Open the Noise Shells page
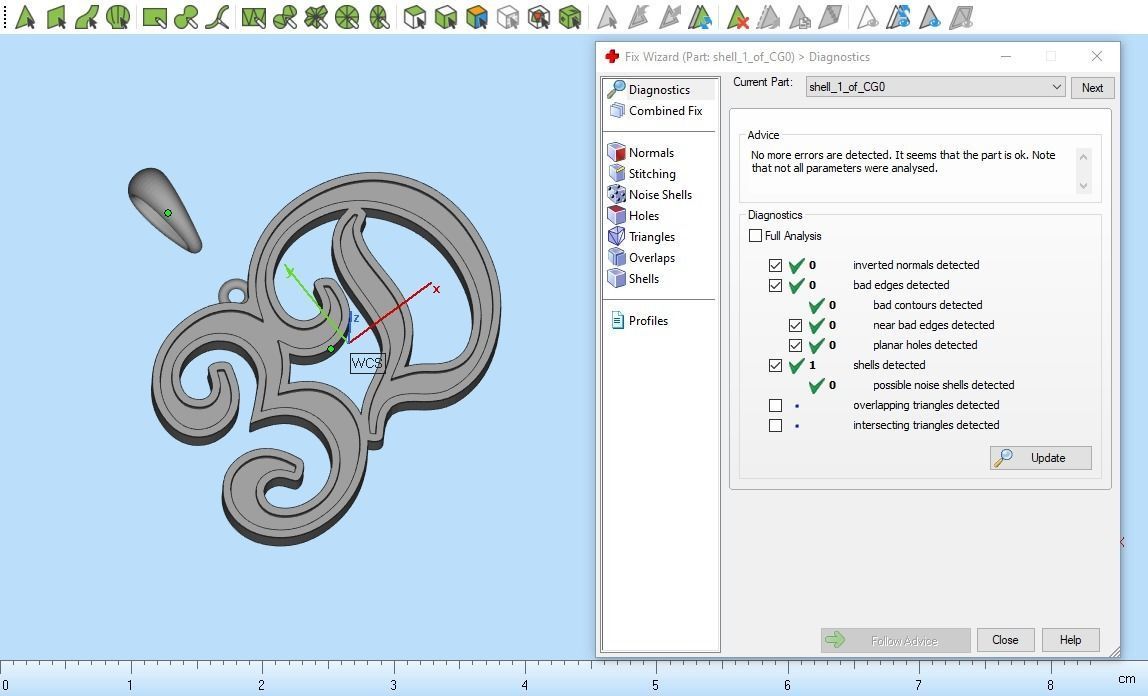 [660, 195]
